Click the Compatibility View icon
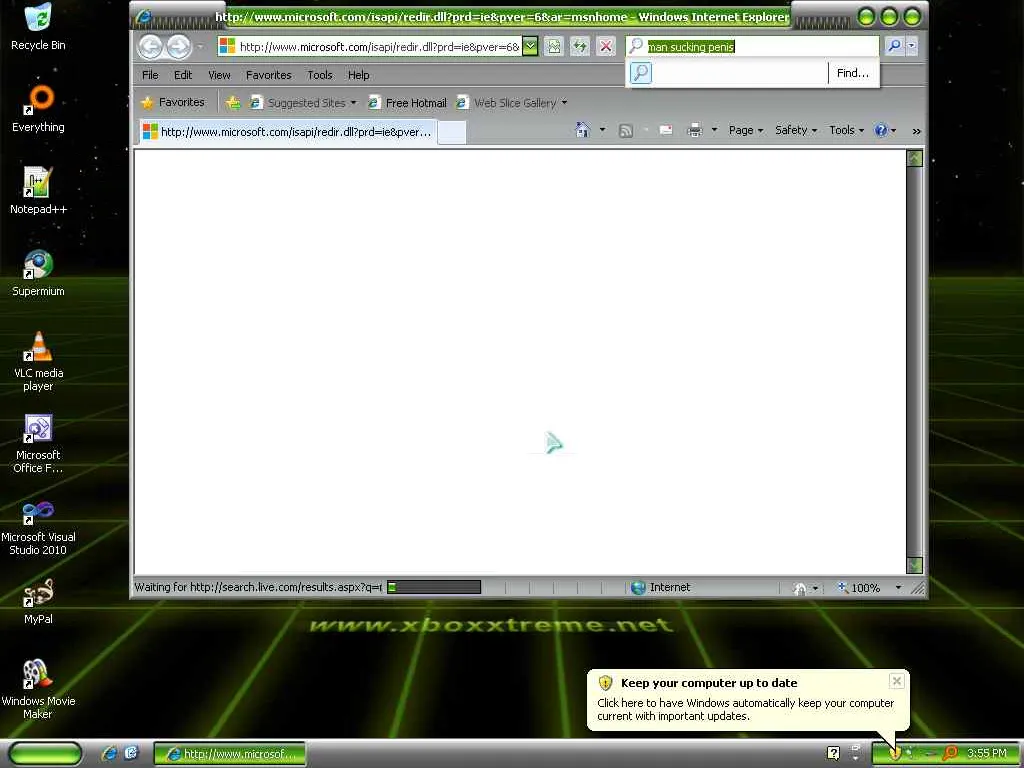Viewport: 1024px width, 768px height. click(554, 46)
